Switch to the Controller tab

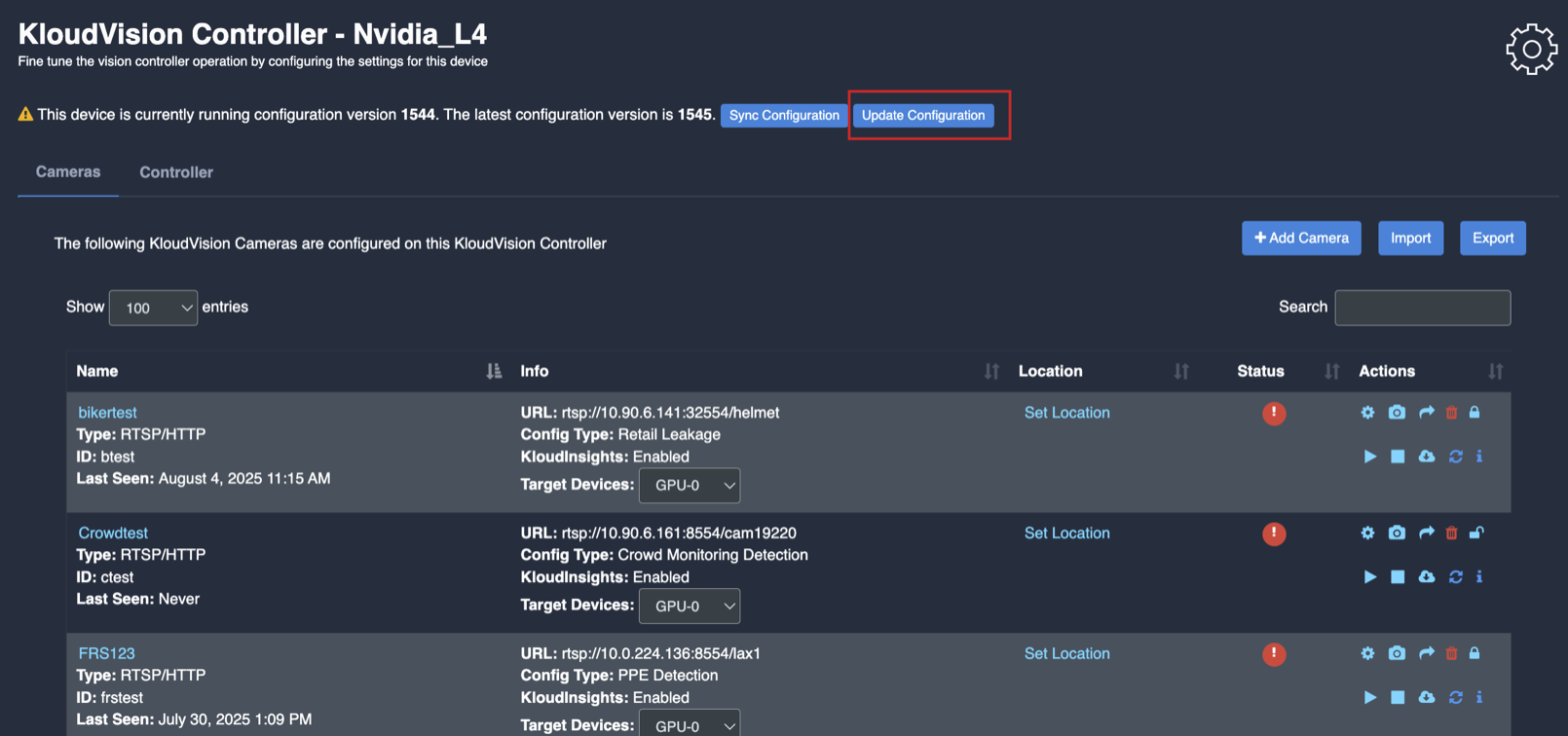(176, 172)
